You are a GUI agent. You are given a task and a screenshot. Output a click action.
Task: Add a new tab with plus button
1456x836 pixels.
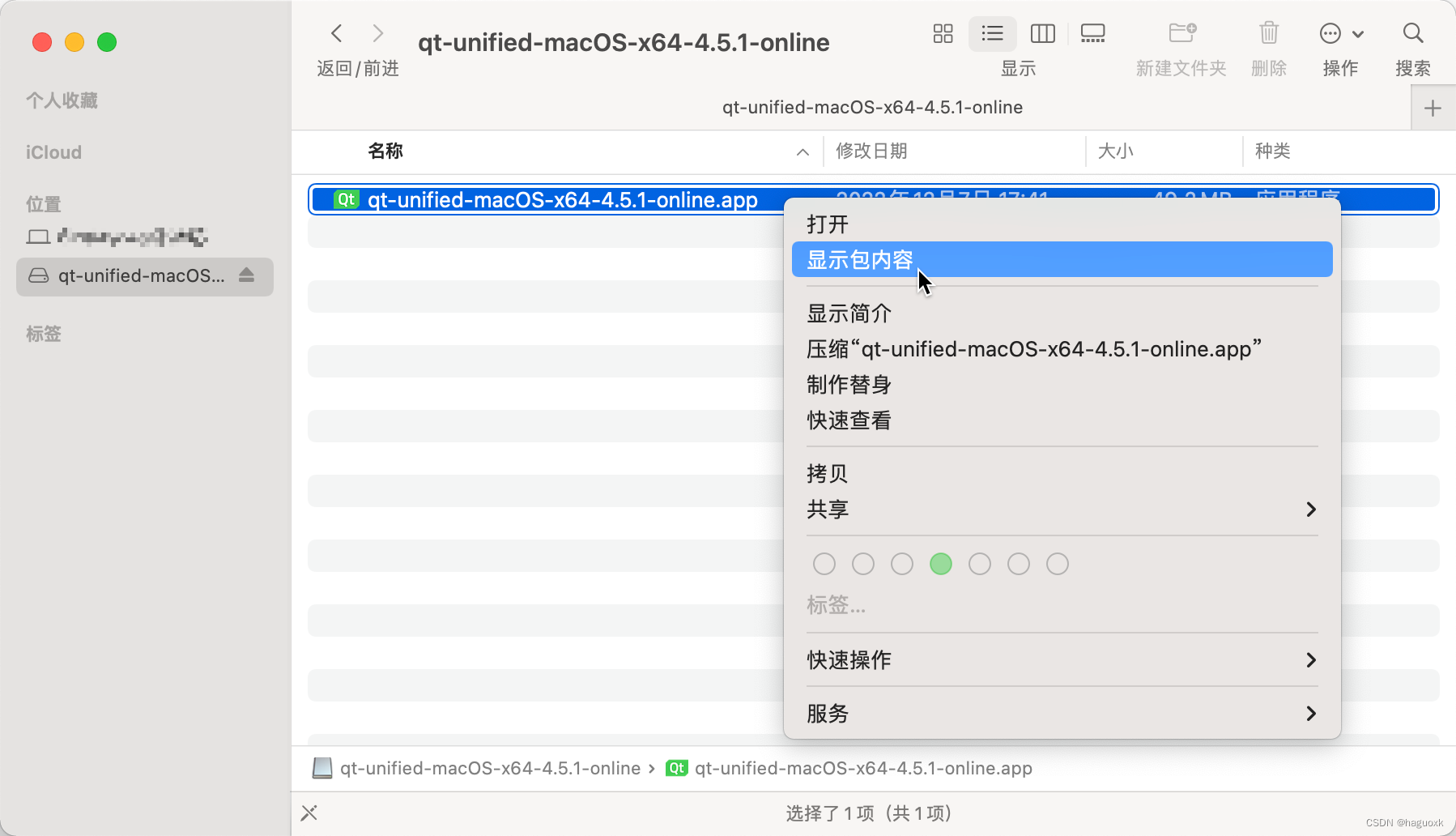click(1433, 109)
